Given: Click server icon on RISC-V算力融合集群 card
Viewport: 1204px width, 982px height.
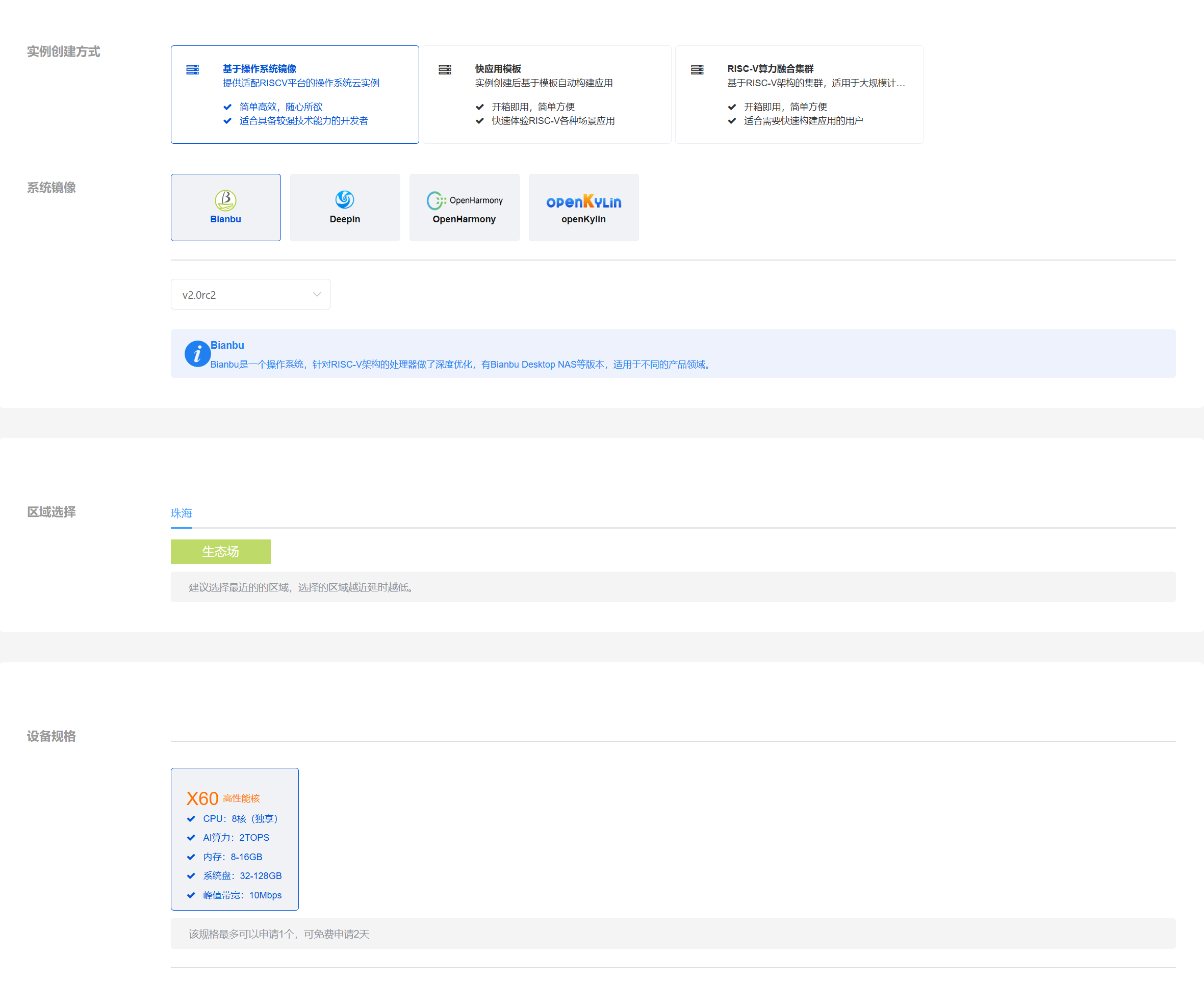Looking at the screenshot, I should 697,69.
